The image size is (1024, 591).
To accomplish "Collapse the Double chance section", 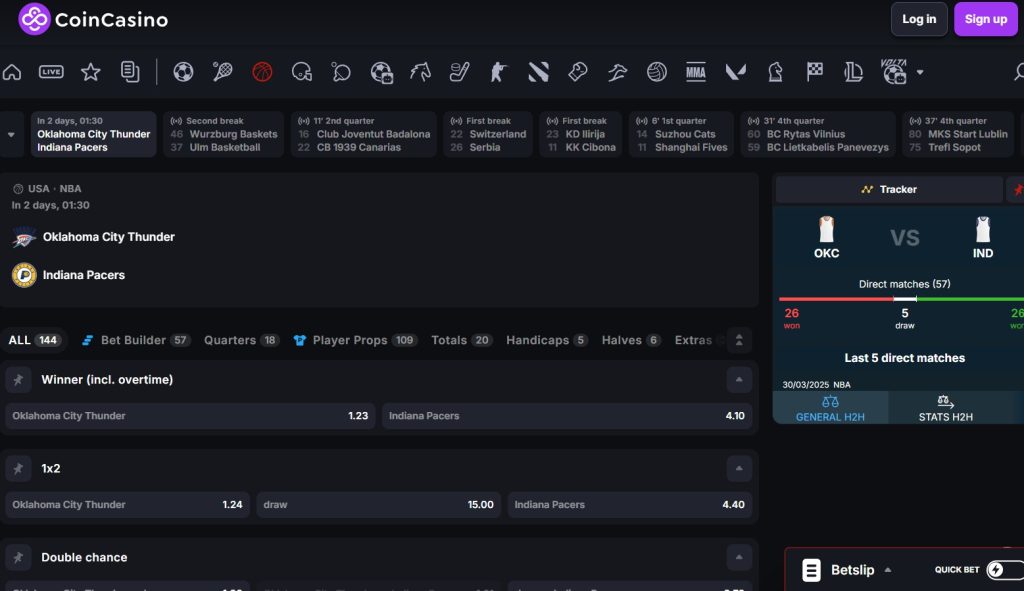I will tap(739, 557).
